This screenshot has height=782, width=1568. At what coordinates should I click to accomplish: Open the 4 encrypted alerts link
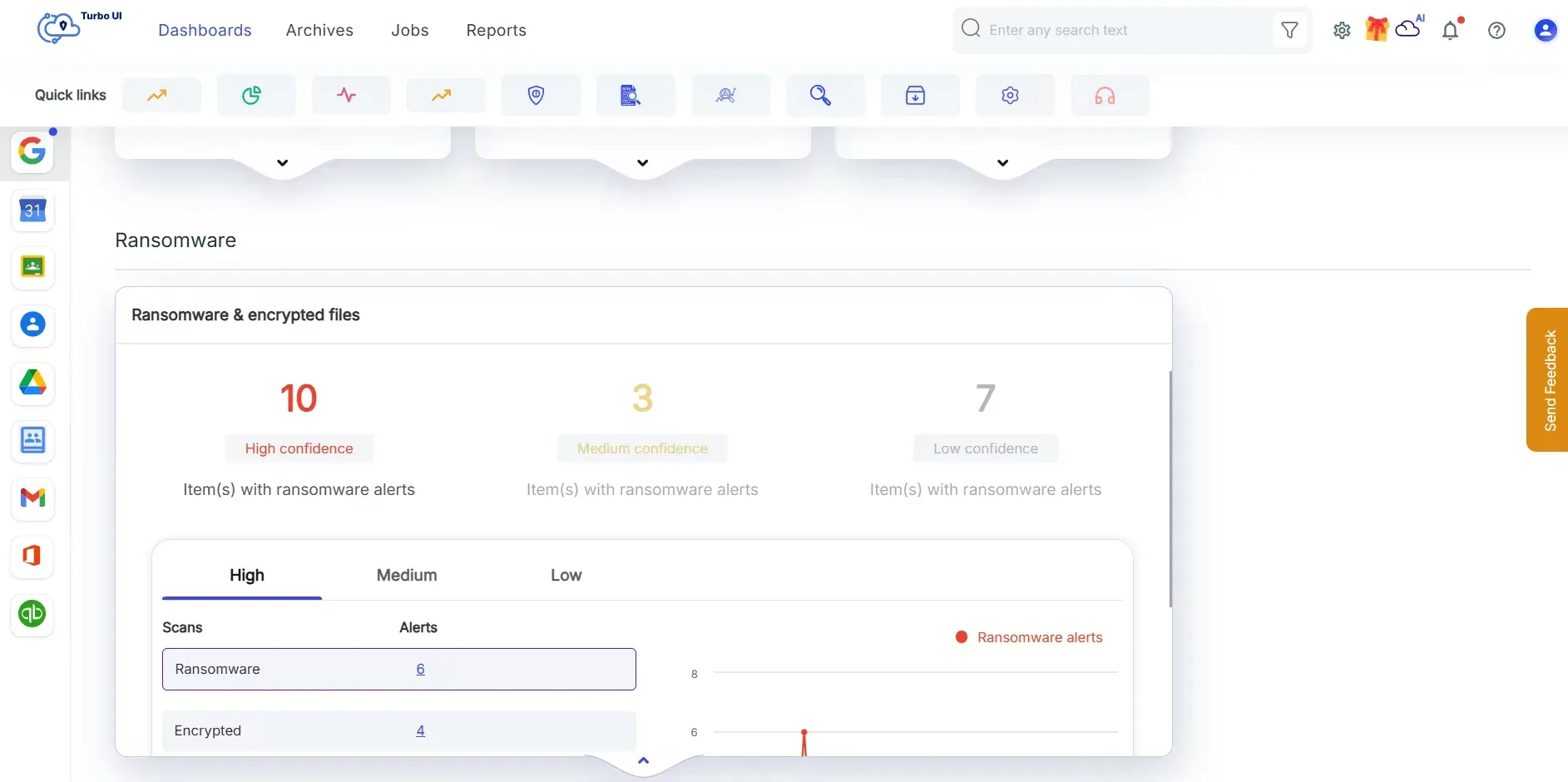click(421, 730)
